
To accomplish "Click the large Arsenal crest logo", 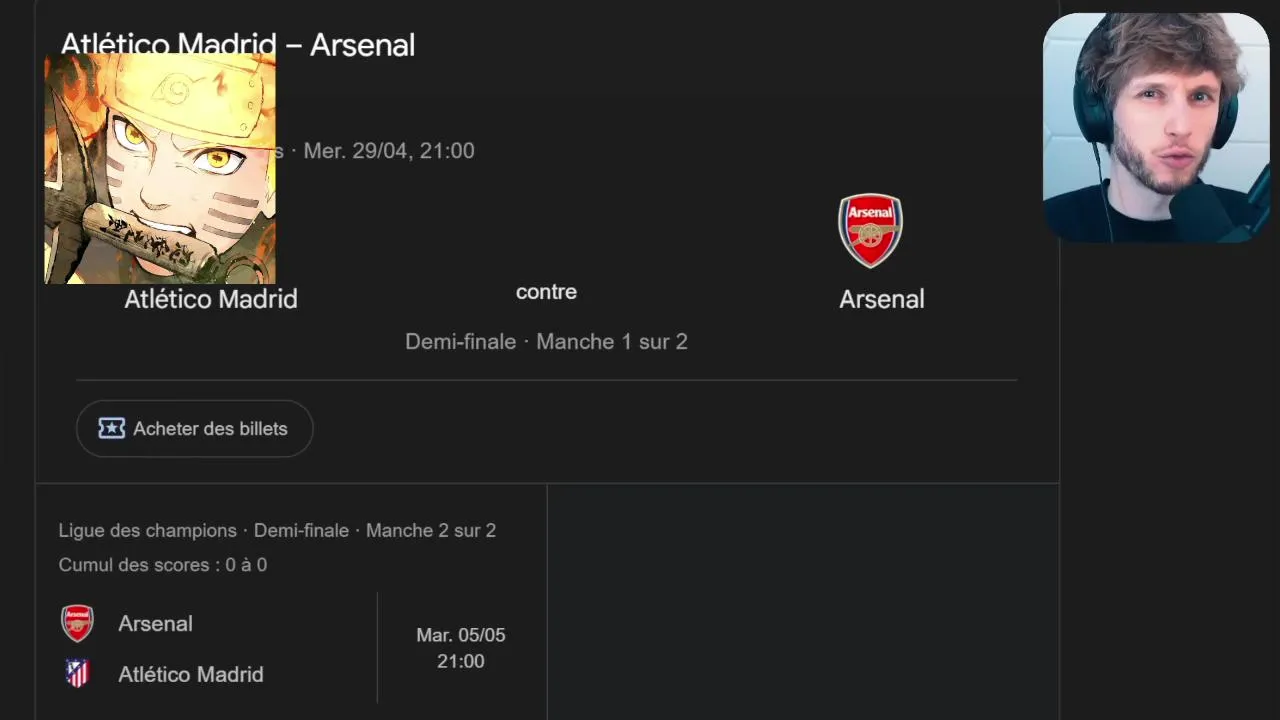I will [870, 230].
